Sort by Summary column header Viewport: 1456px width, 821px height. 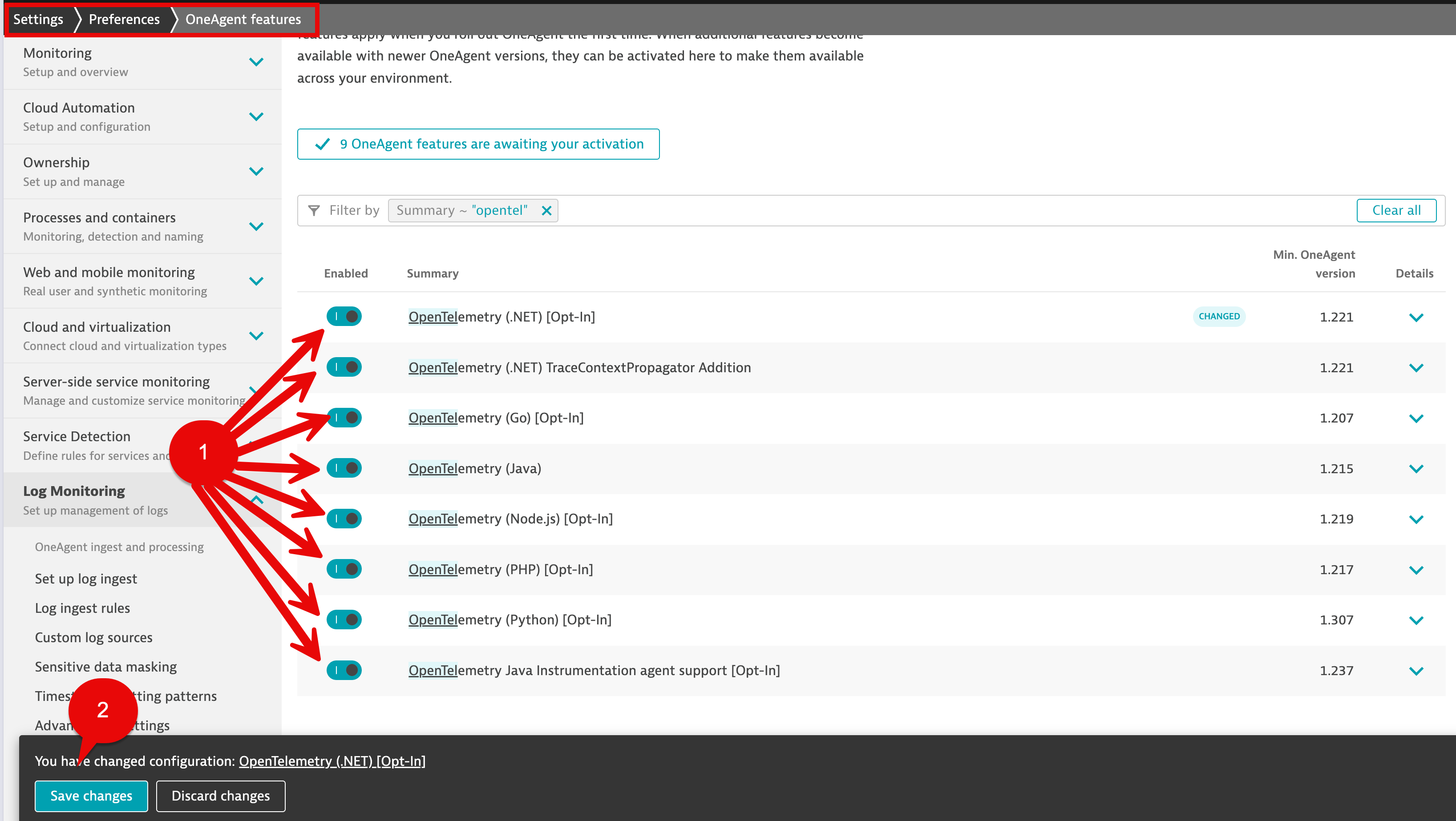433,274
